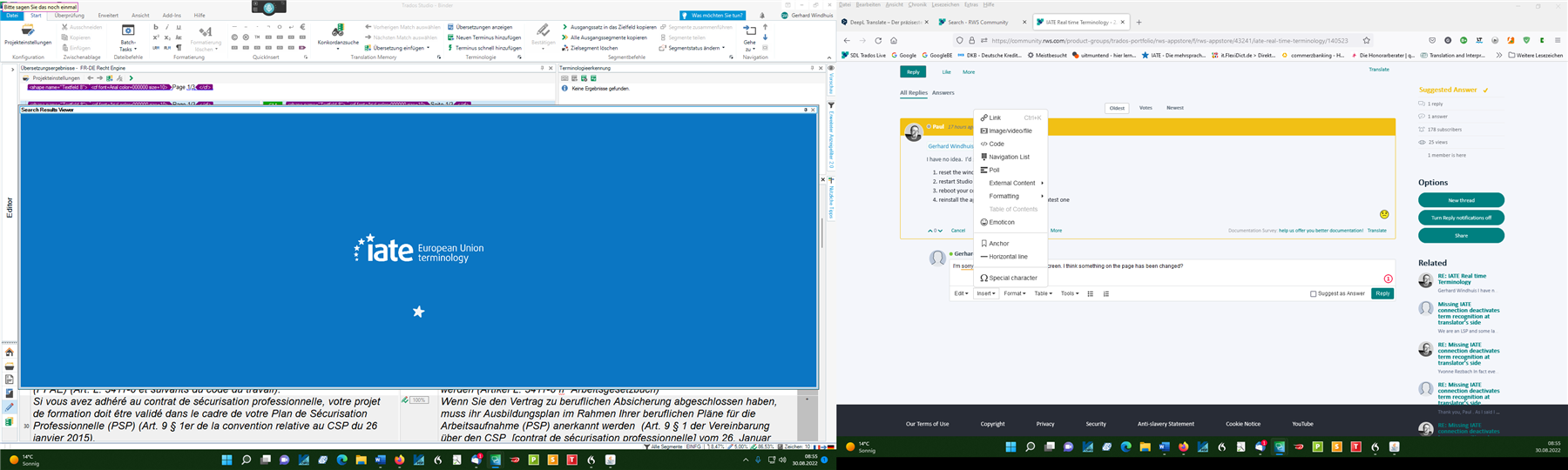The image size is (1568, 470).
Task: Click Turn Reply notifications off
Action: click(1461, 218)
